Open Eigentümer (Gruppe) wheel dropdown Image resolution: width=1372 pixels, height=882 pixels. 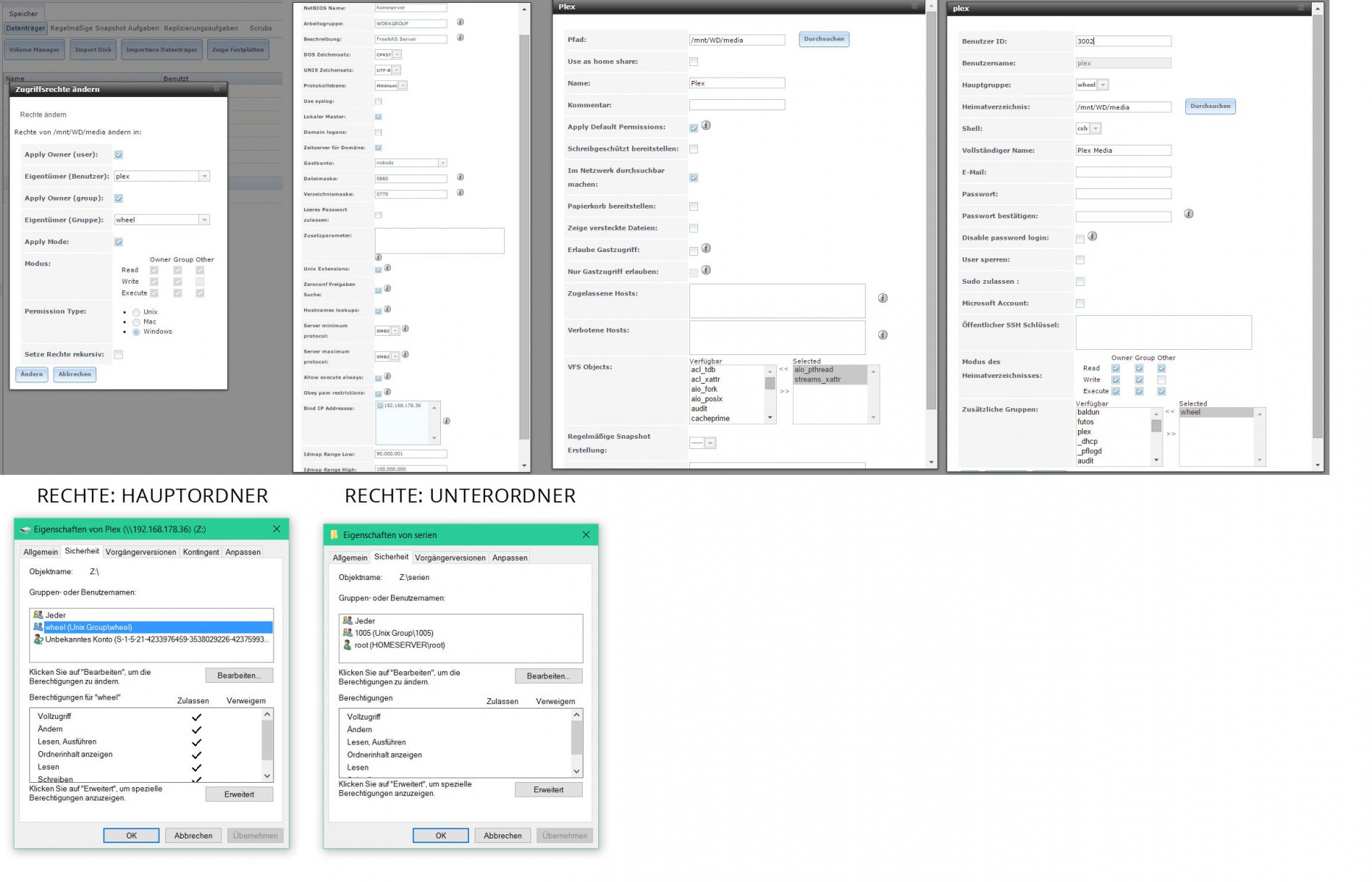point(204,220)
